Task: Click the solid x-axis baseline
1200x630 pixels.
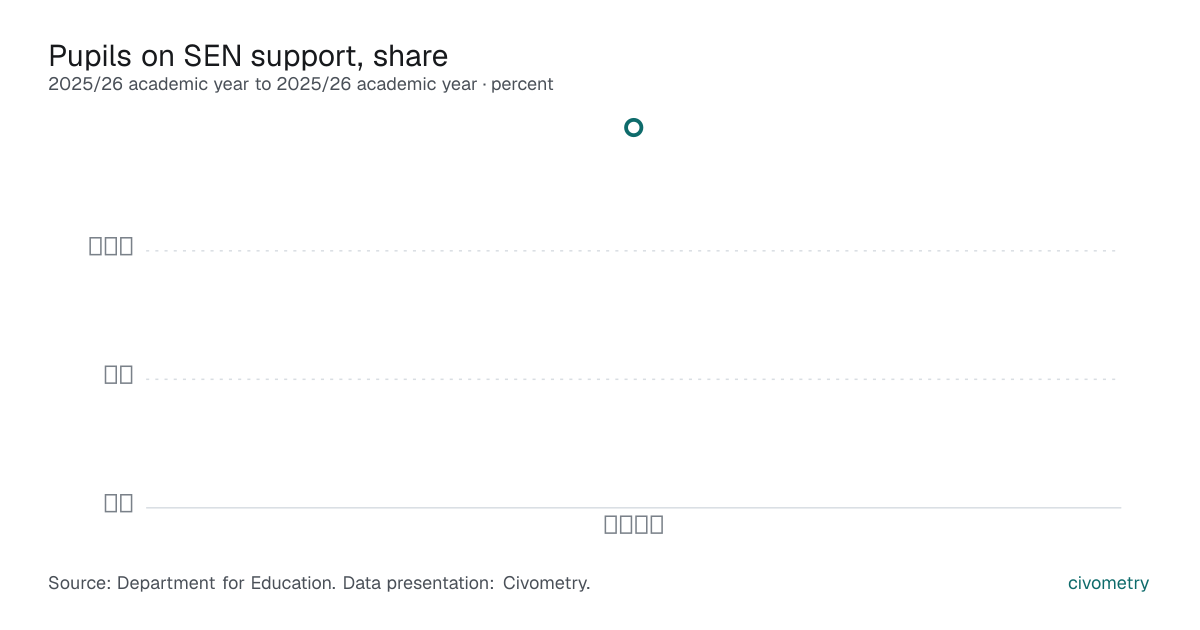Action: pos(633,507)
